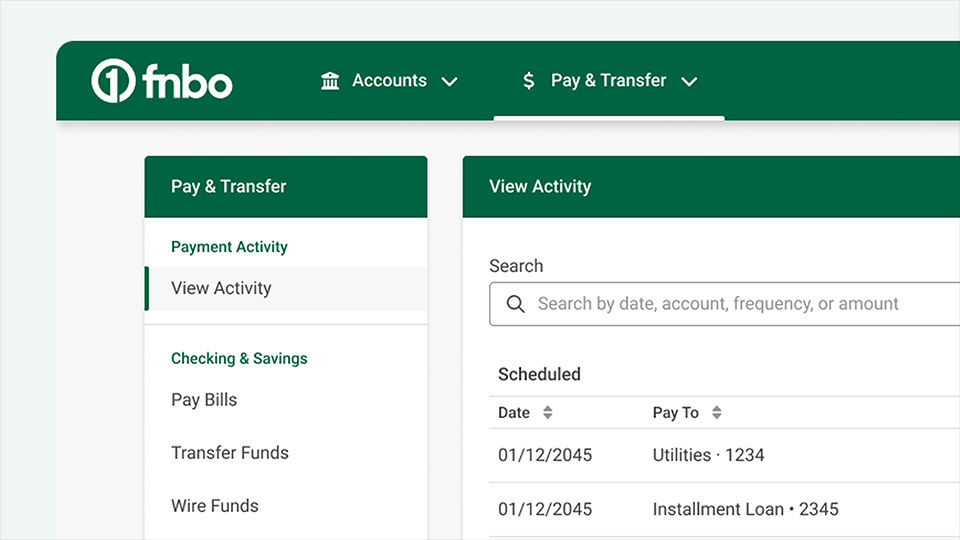Click the Payment Activity section heading
The width and height of the screenshot is (960, 540).
click(x=229, y=247)
